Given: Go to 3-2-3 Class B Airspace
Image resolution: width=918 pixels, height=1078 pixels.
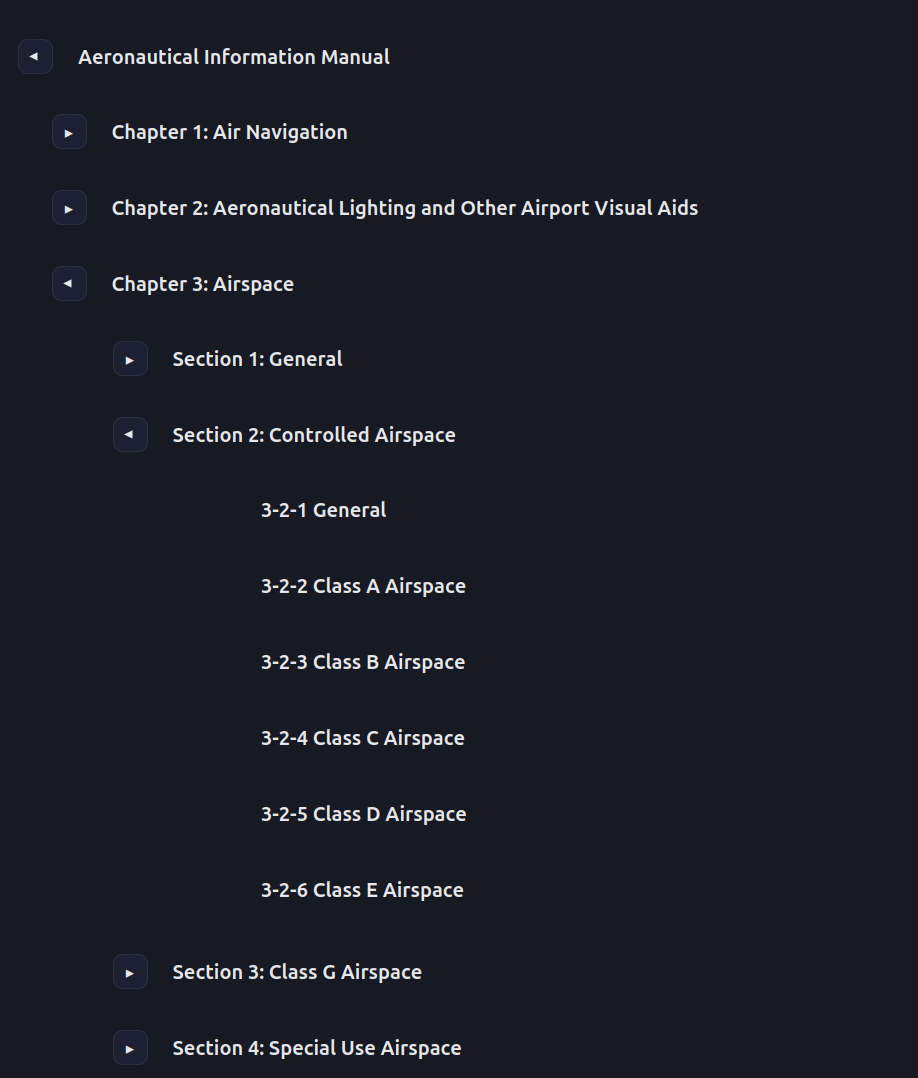Looking at the screenshot, I should coord(363,662).
